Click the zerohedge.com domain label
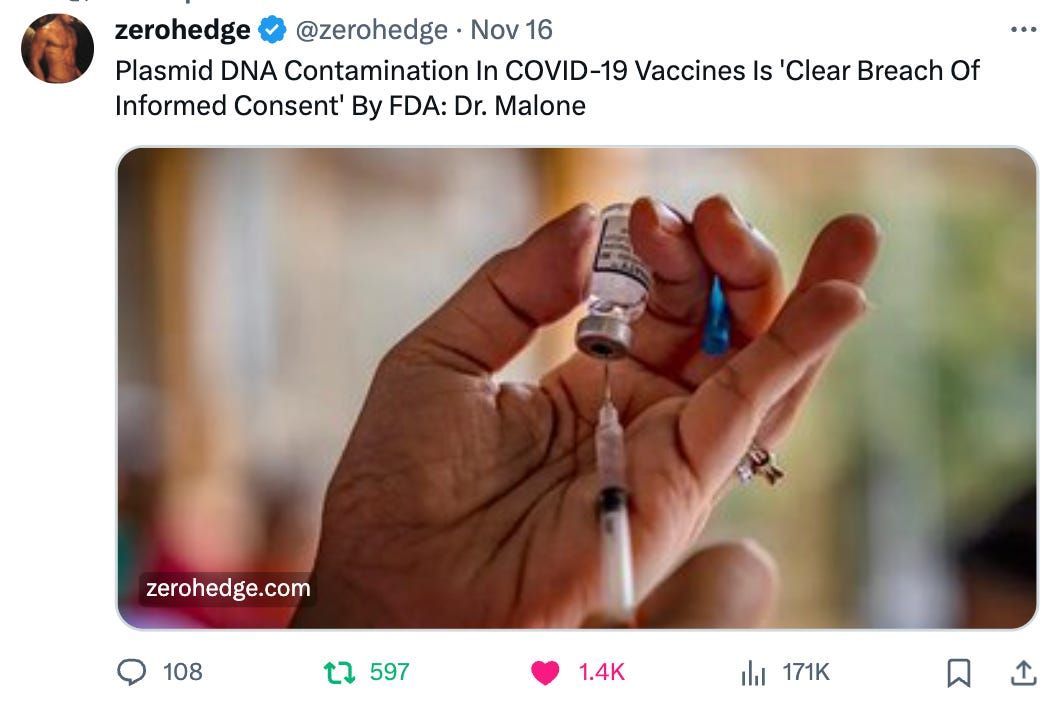Viewport: 1062px width, 712px height. click(228, 588)
